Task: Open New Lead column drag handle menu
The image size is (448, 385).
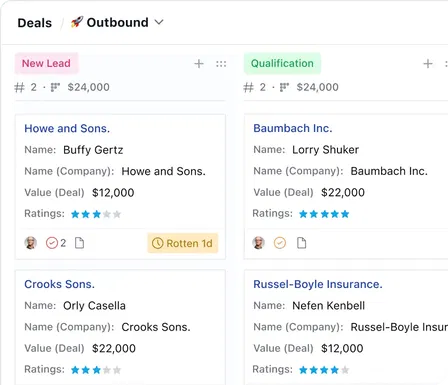Action: coord(221,64)
